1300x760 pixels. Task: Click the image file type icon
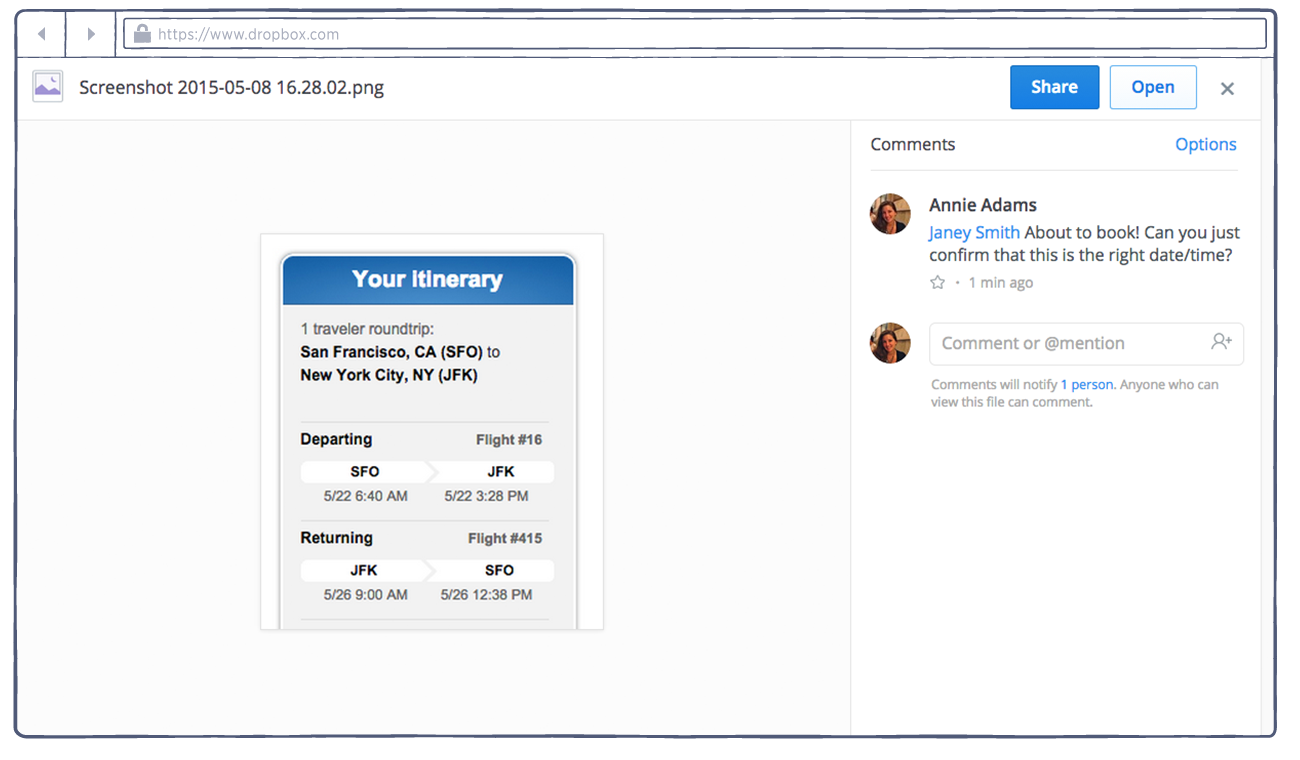click(48, 86)
